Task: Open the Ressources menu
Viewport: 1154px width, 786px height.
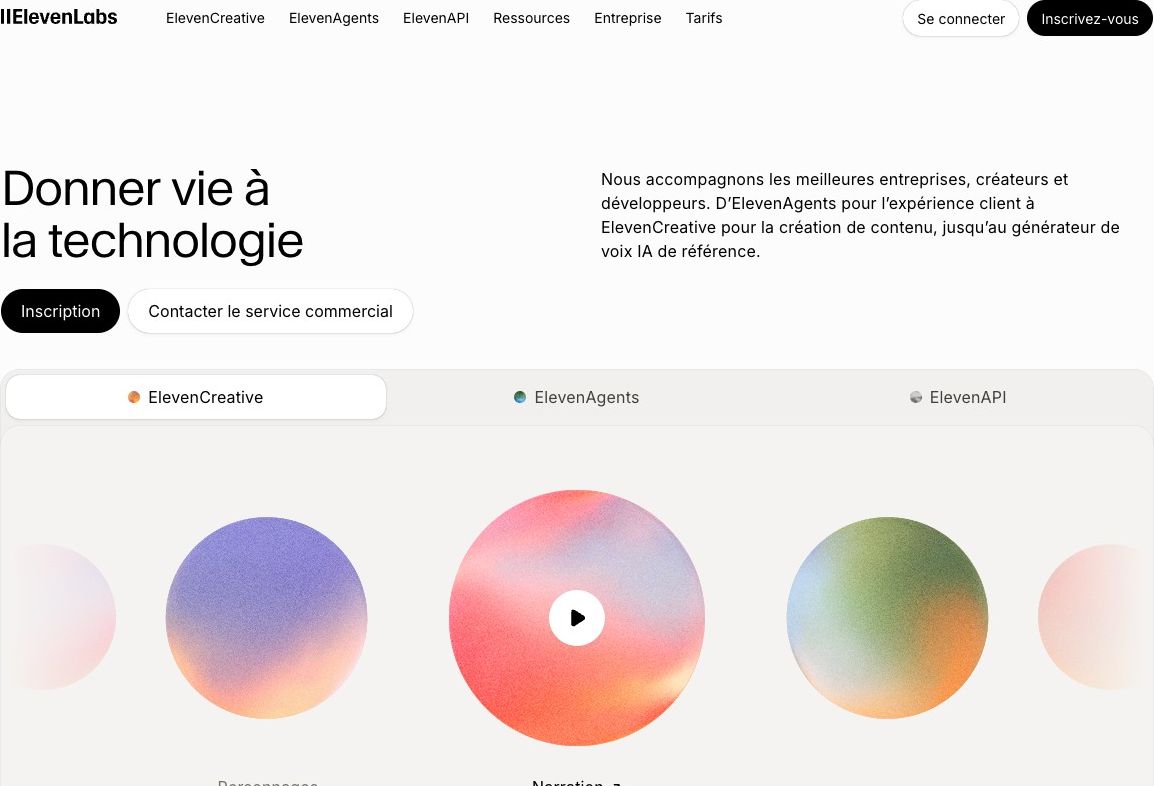Action: [x=531, y=18]
